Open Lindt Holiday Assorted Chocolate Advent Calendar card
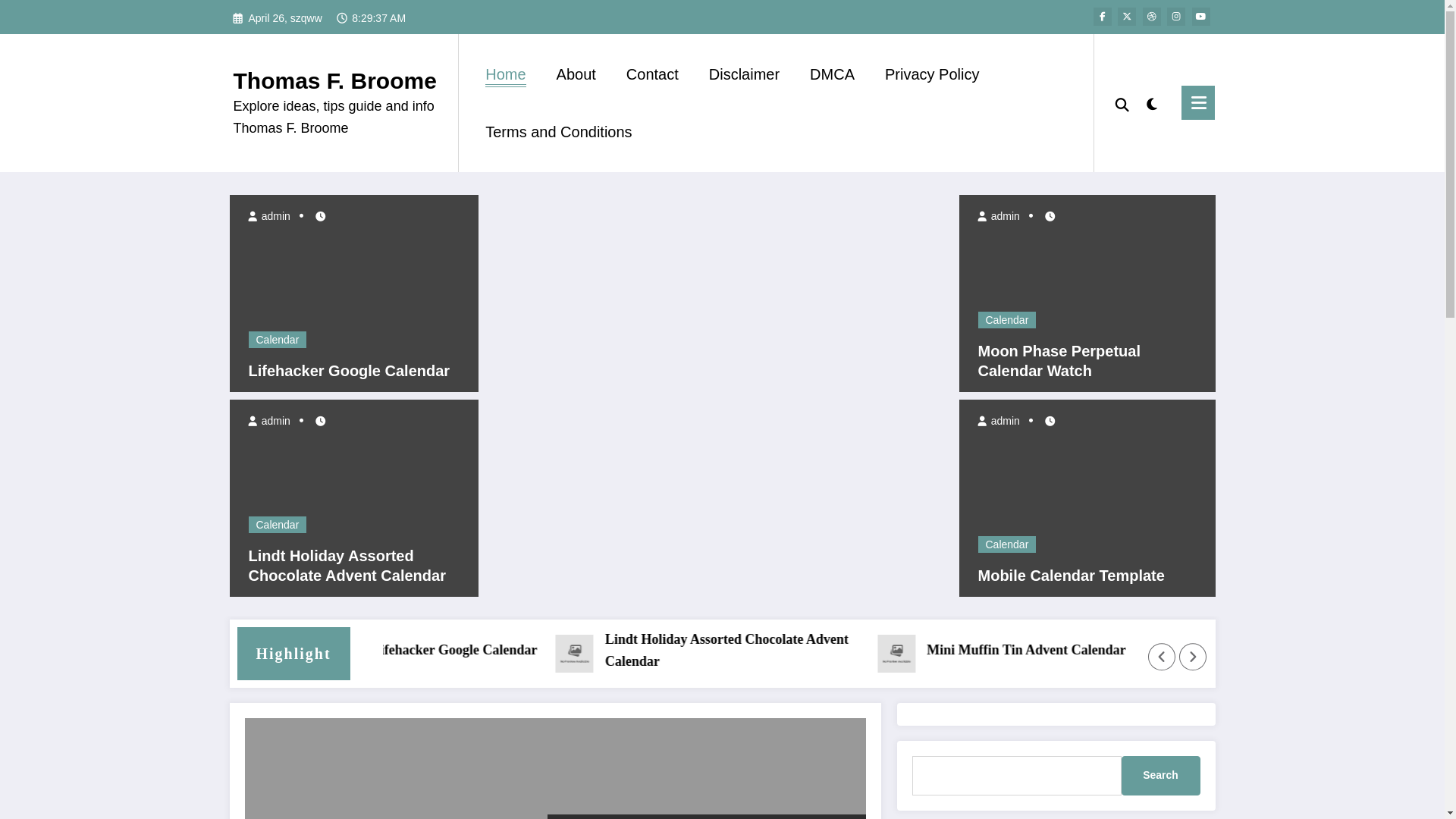 347,566
